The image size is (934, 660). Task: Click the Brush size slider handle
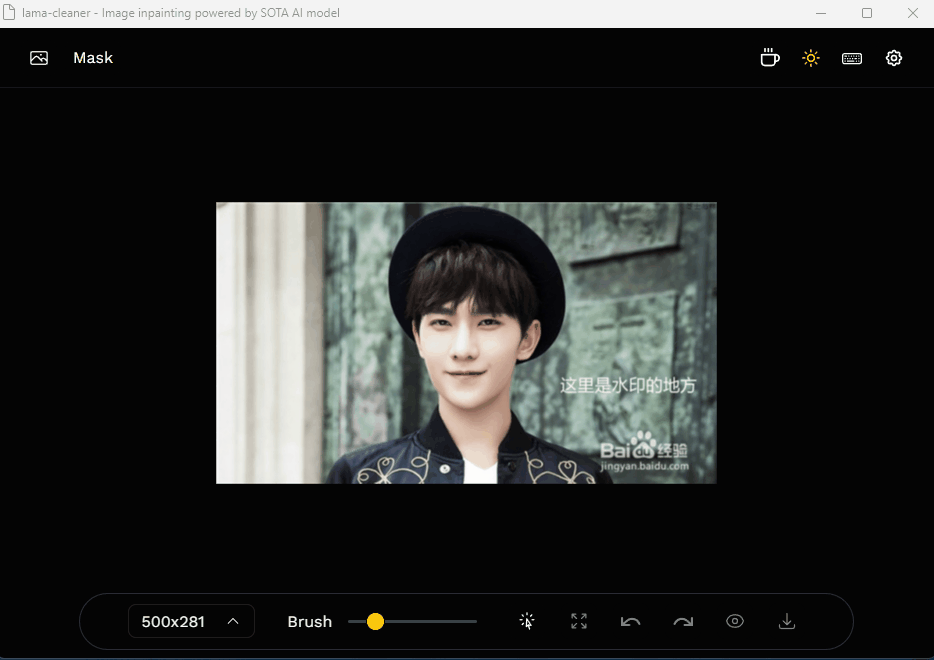375,621
